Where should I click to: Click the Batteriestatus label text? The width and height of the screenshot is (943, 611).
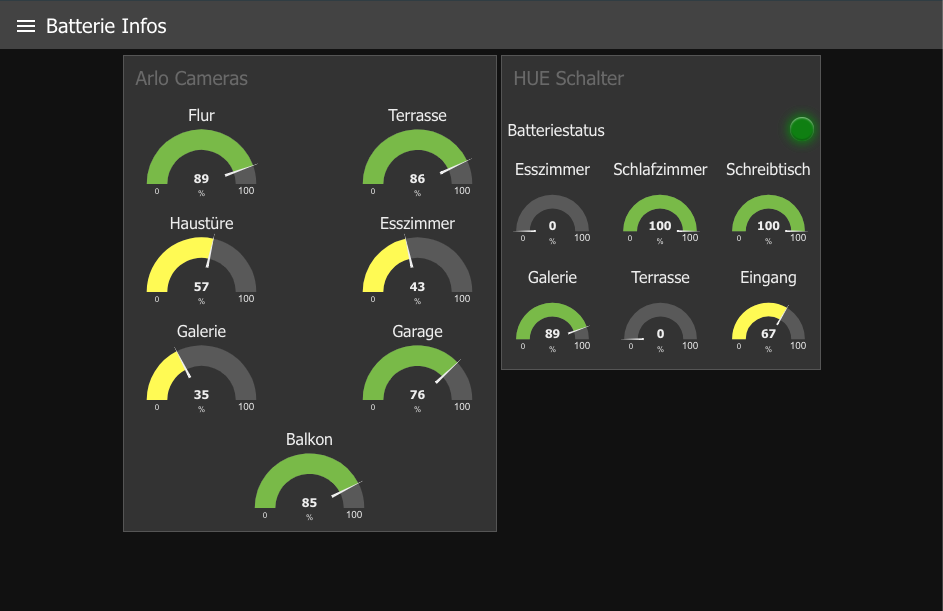coord(556,130)
